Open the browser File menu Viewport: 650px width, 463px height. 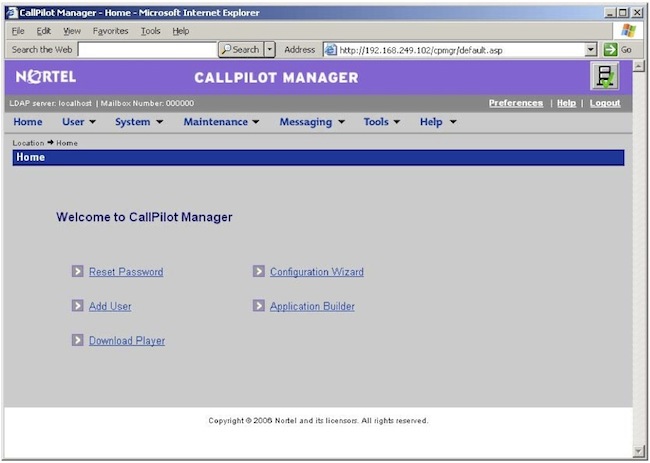tap(18, 31)
